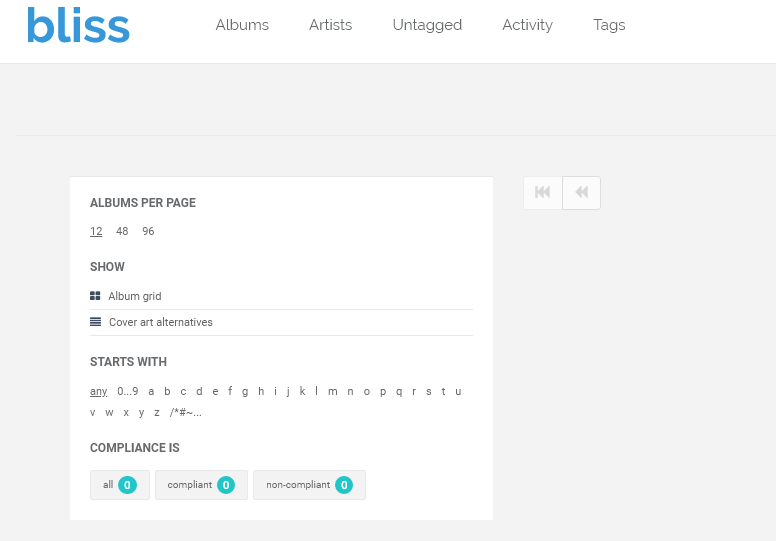Open the Artists page
This screenshot has width=776, height=541.
click(x=330, y=25)
